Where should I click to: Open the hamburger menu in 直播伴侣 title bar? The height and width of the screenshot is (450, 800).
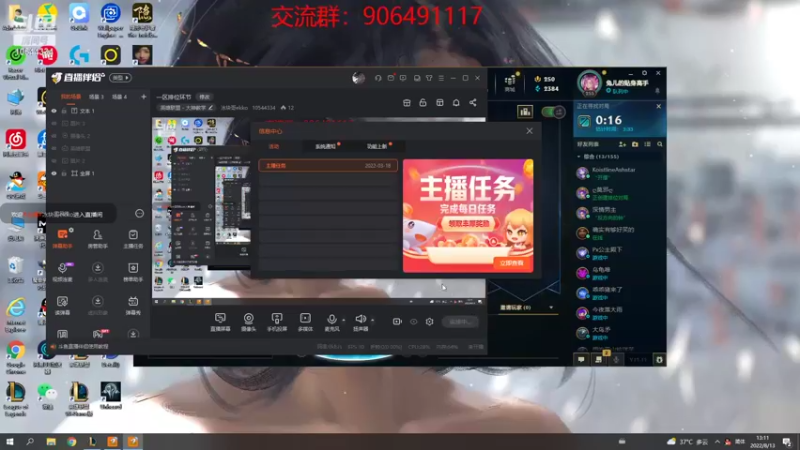(441, 78)
